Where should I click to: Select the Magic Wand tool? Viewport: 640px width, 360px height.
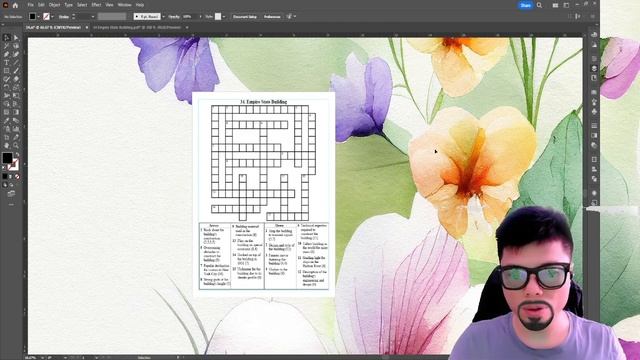click(x=7, y=46)
